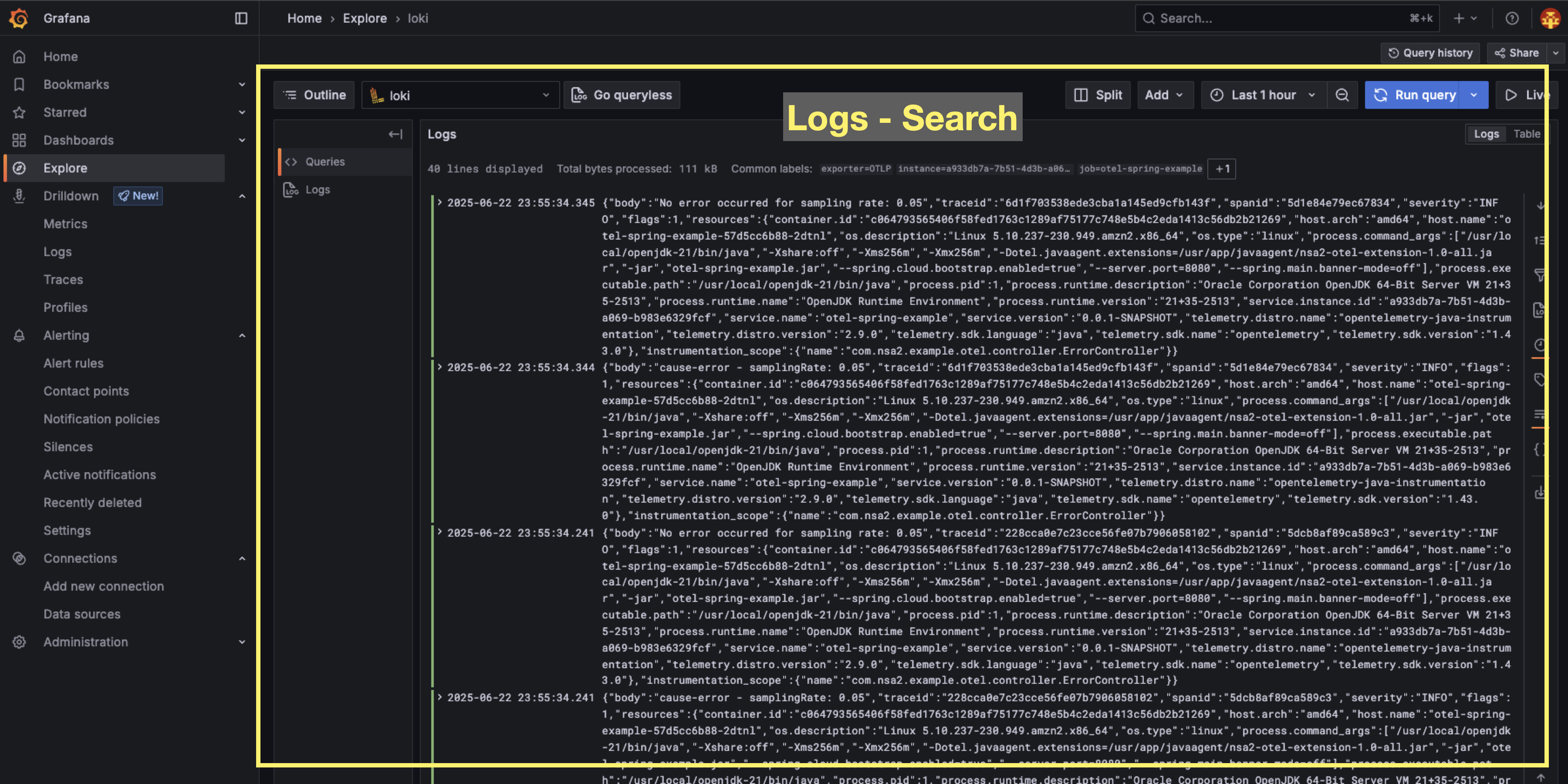Open the Share options dropdown arrow
The image size is (1568, 784).
coord(1556,53)
